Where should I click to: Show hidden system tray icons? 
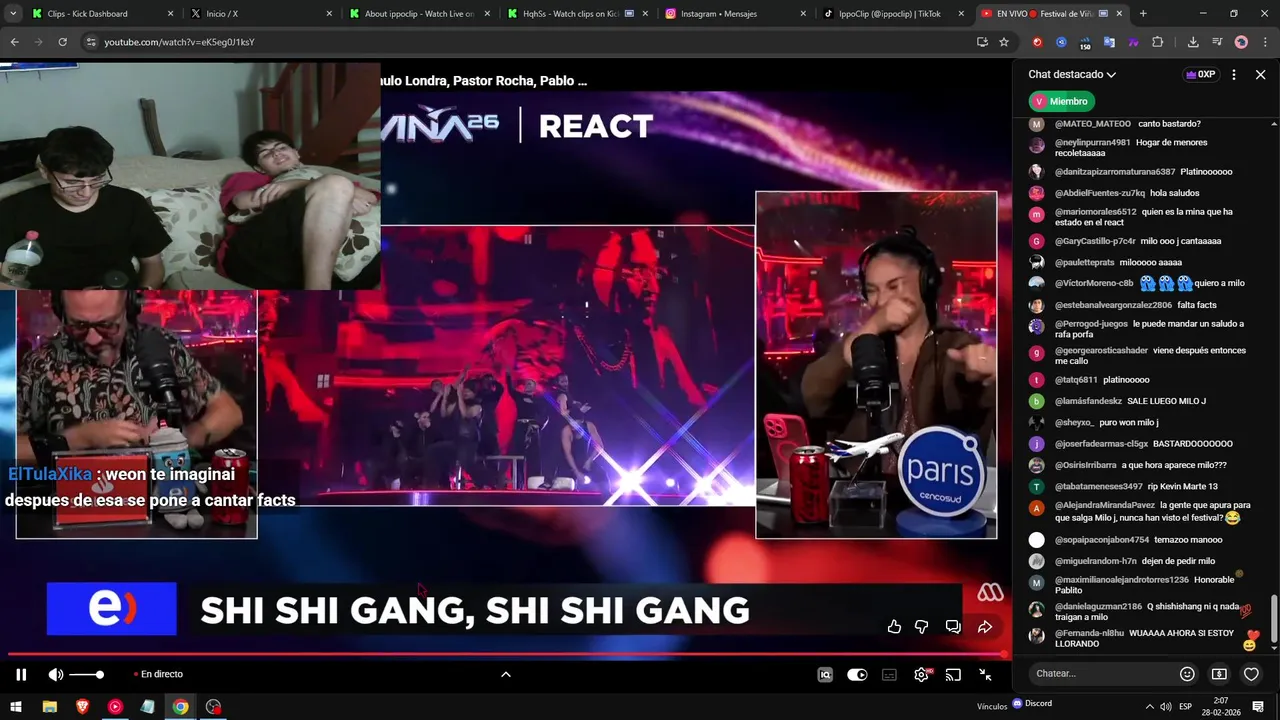[1149, 707]
